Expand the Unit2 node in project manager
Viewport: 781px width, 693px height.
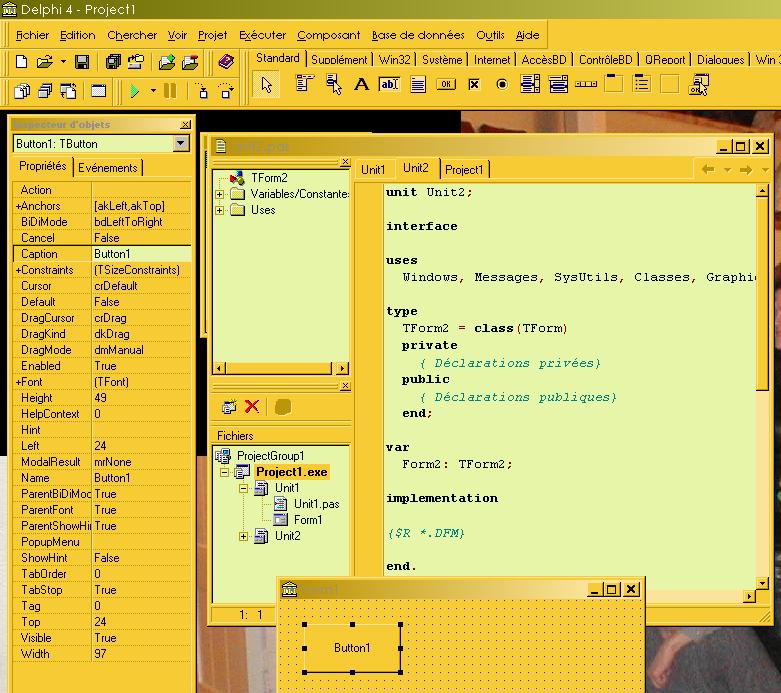coord(243,536)
